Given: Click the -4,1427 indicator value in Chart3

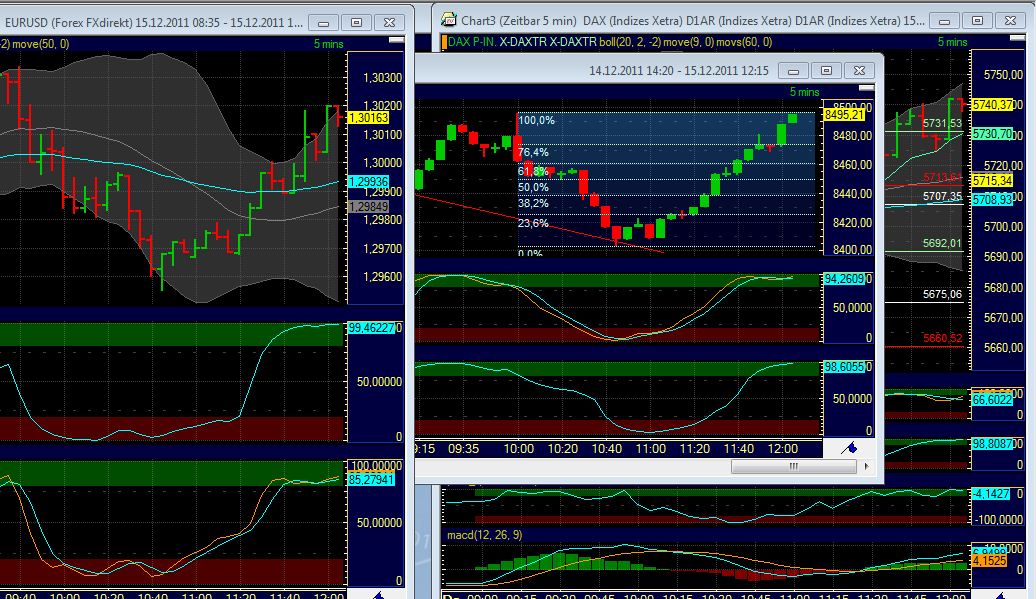Looking at the screenshot, I should [x=991, y=493].
